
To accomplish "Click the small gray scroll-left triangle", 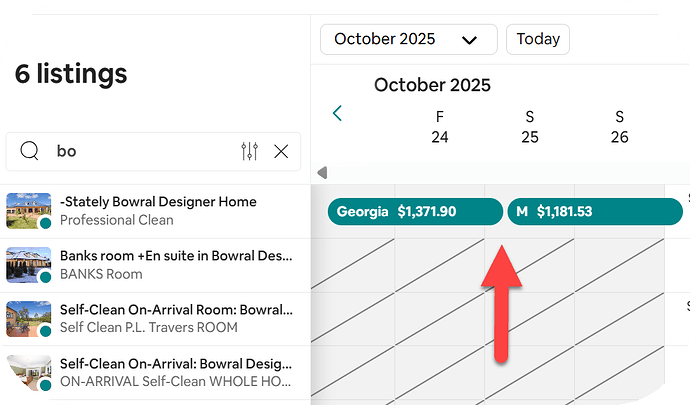I will pyautogui.click(x=321, y=173).
